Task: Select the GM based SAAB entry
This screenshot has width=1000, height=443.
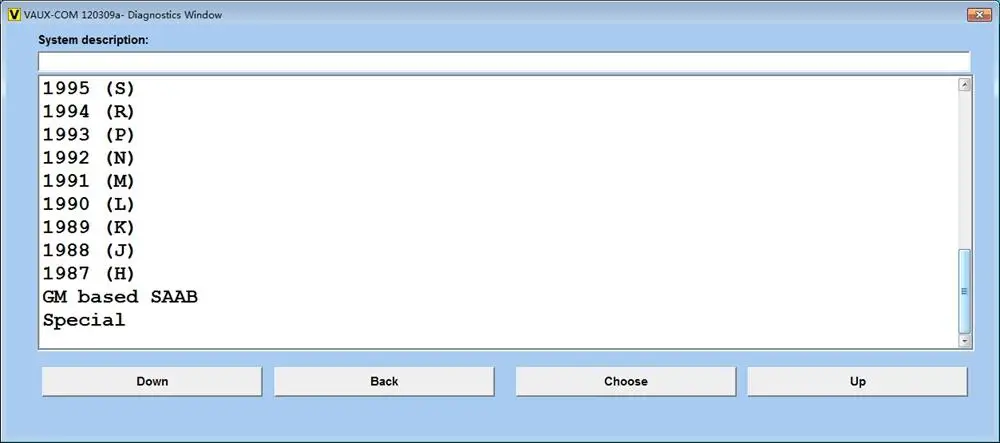Action: [120, 297]
